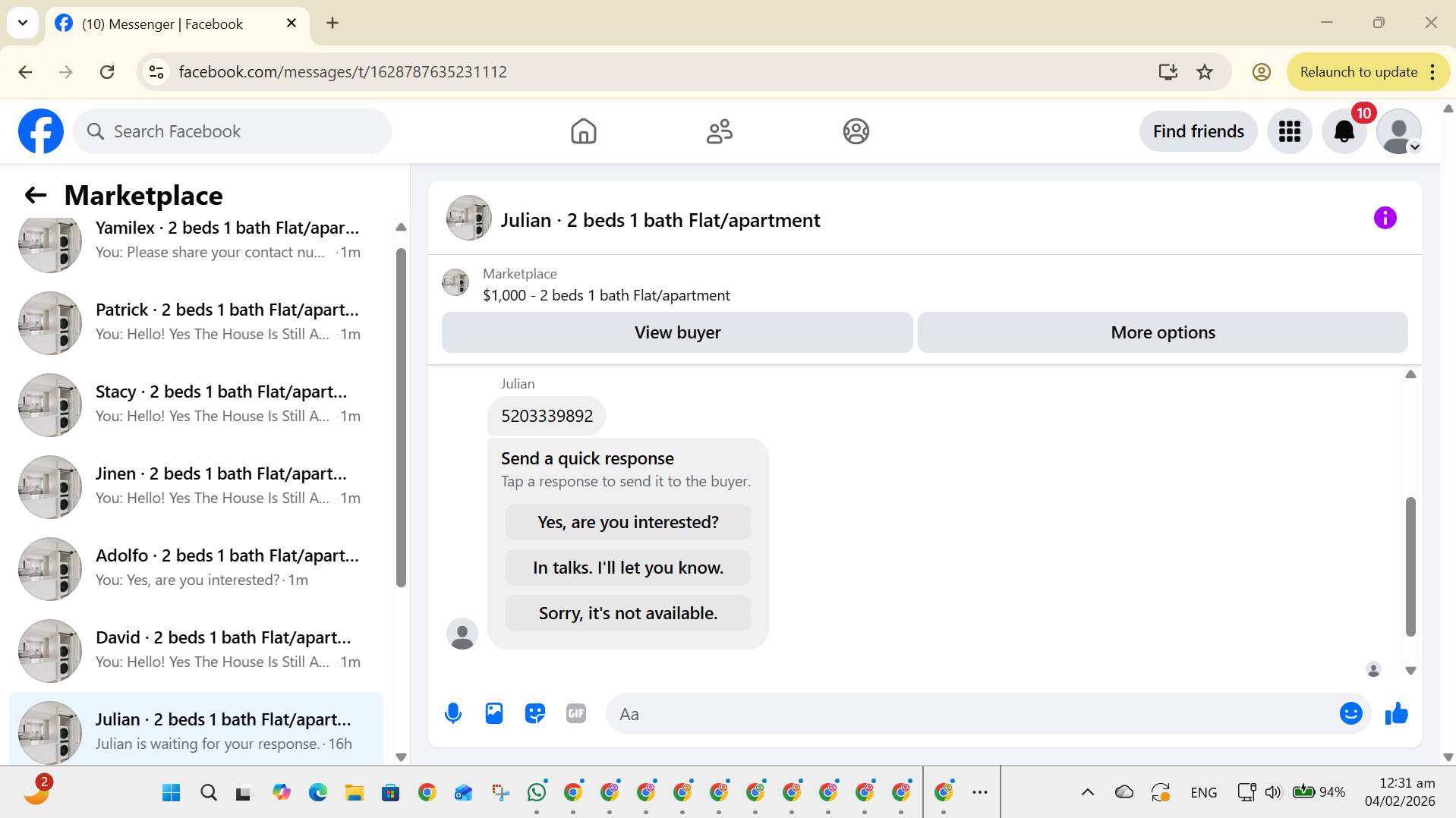The image size is (1456, 818).
Task: Open the David conversation
Action: [196, 650]
